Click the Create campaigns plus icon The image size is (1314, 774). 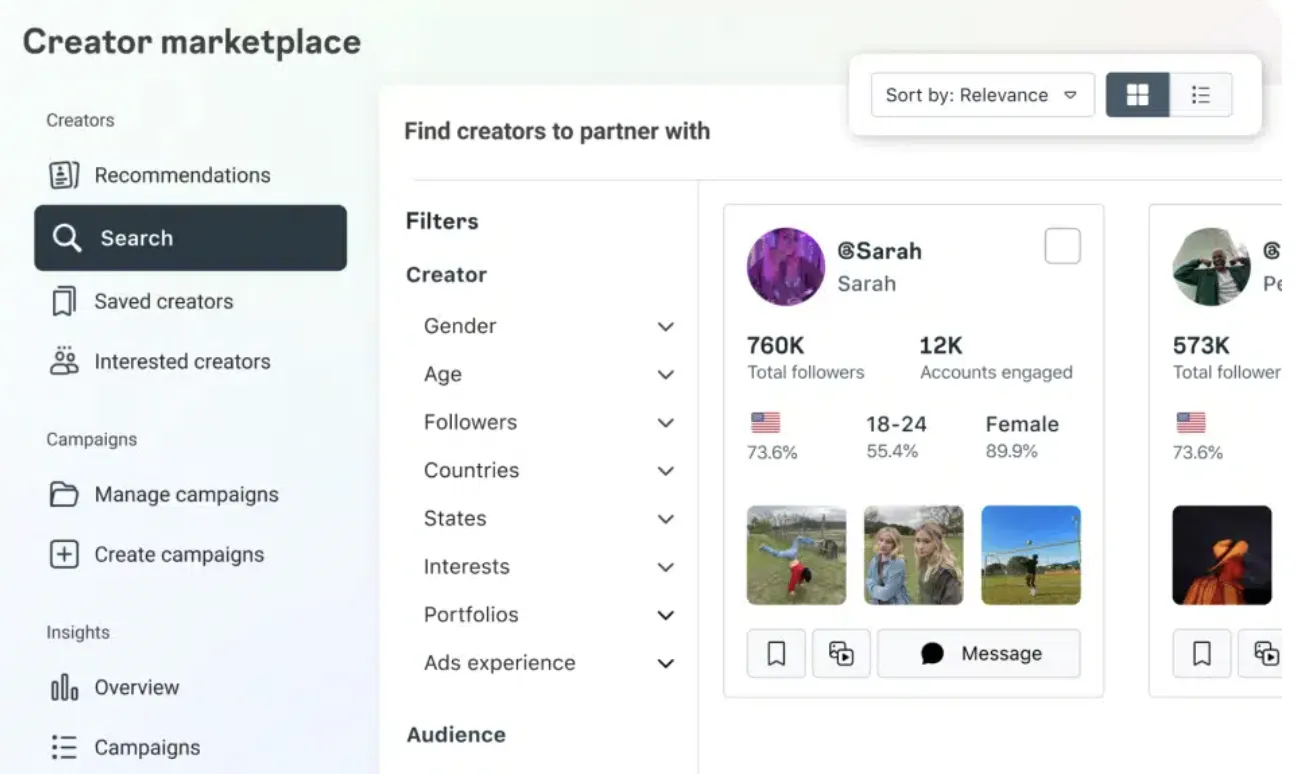[x=64, y=554]
